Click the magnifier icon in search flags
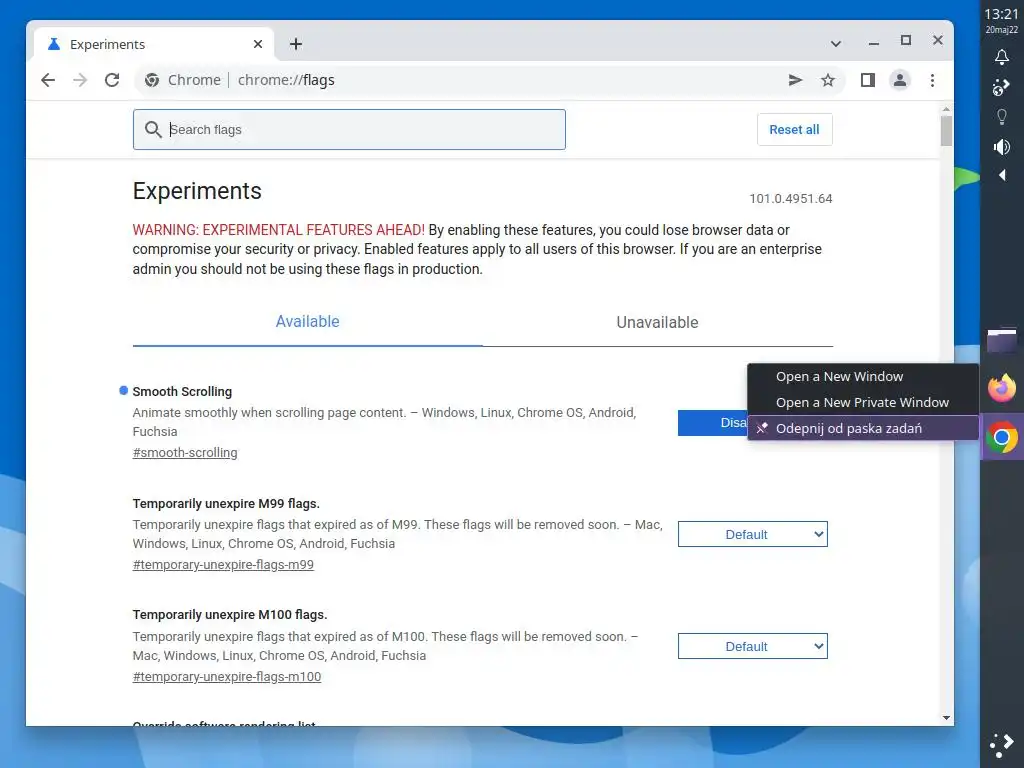Screen dimensions: 1024x768 coord(153,129)
